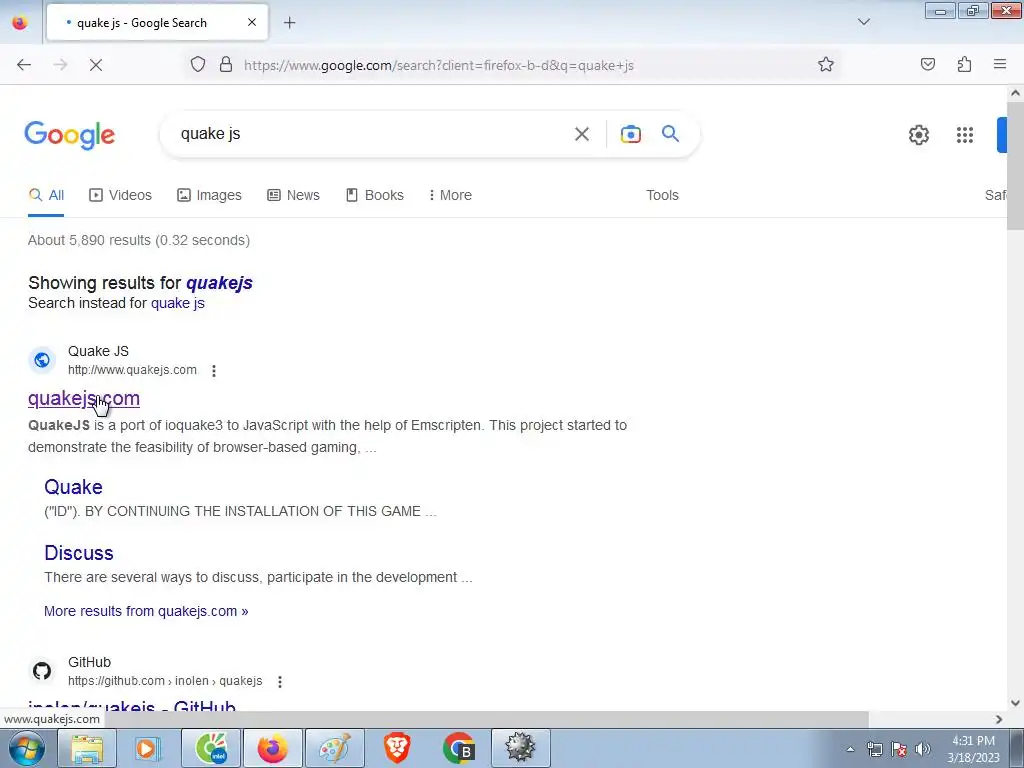Open Firefox on the taskbar
The width and height of the screenshot is (1024, 768).
pos(272,748)
